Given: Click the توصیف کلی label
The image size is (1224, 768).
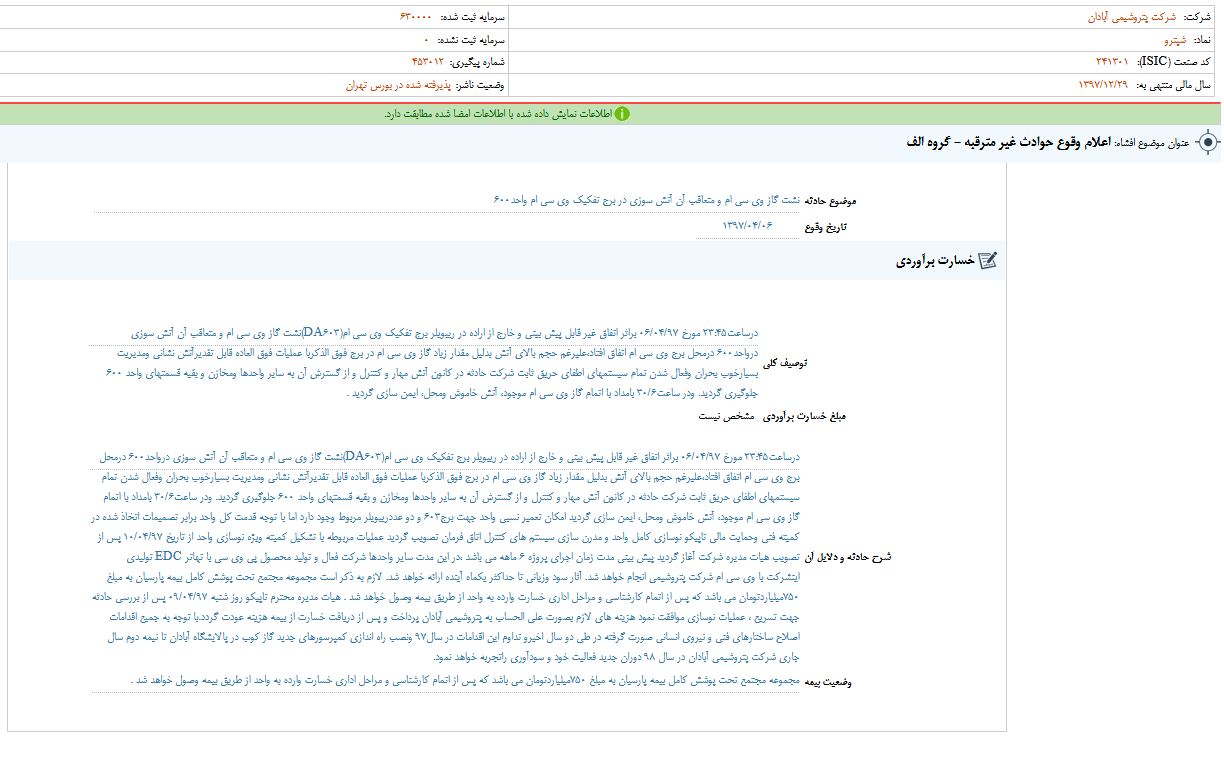Looking at the screenshot, I should pyautogui.click(x=786, y=363).
